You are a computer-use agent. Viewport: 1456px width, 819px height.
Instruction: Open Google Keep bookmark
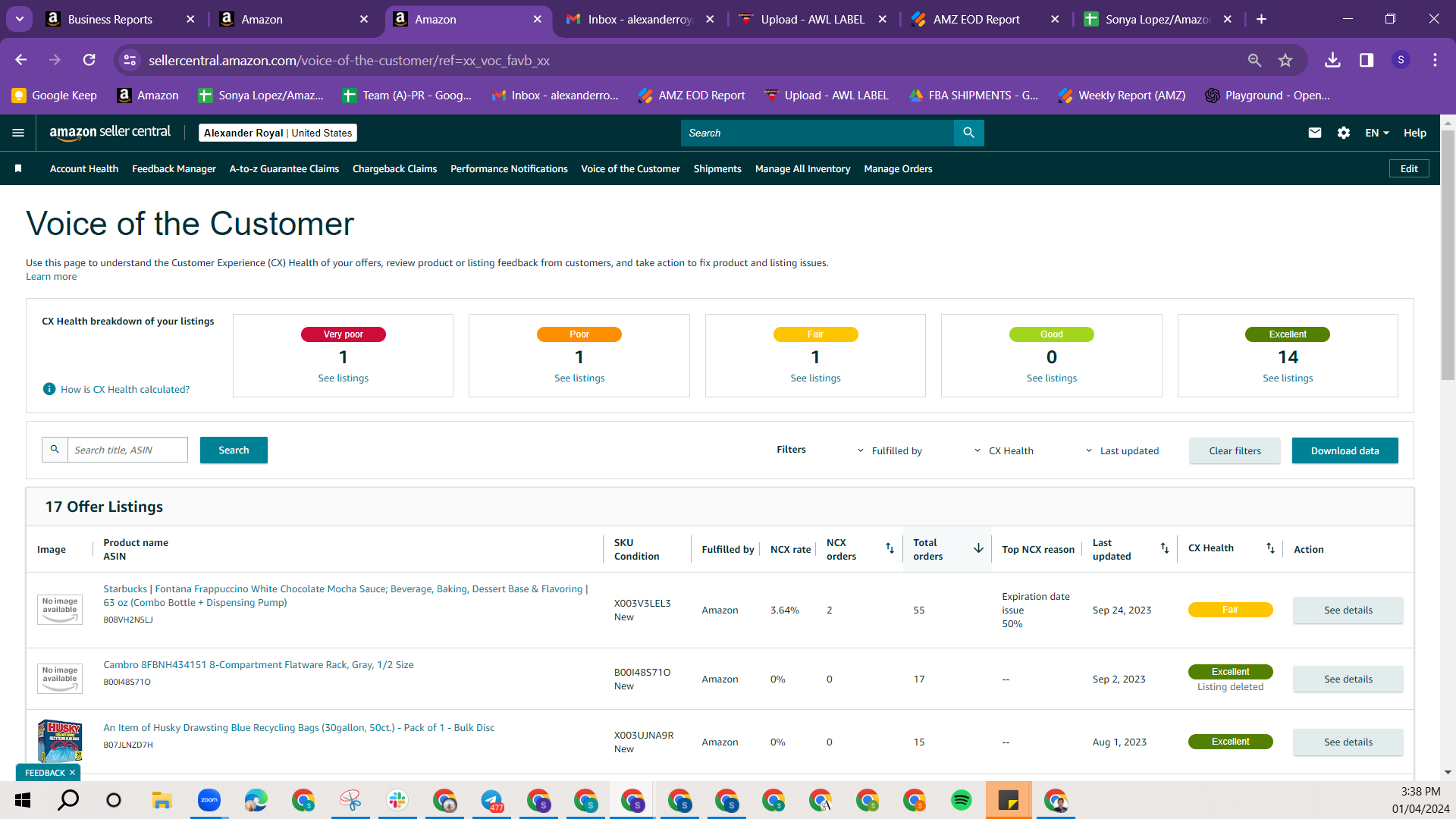pyautogui.click(x=55, y=95)
